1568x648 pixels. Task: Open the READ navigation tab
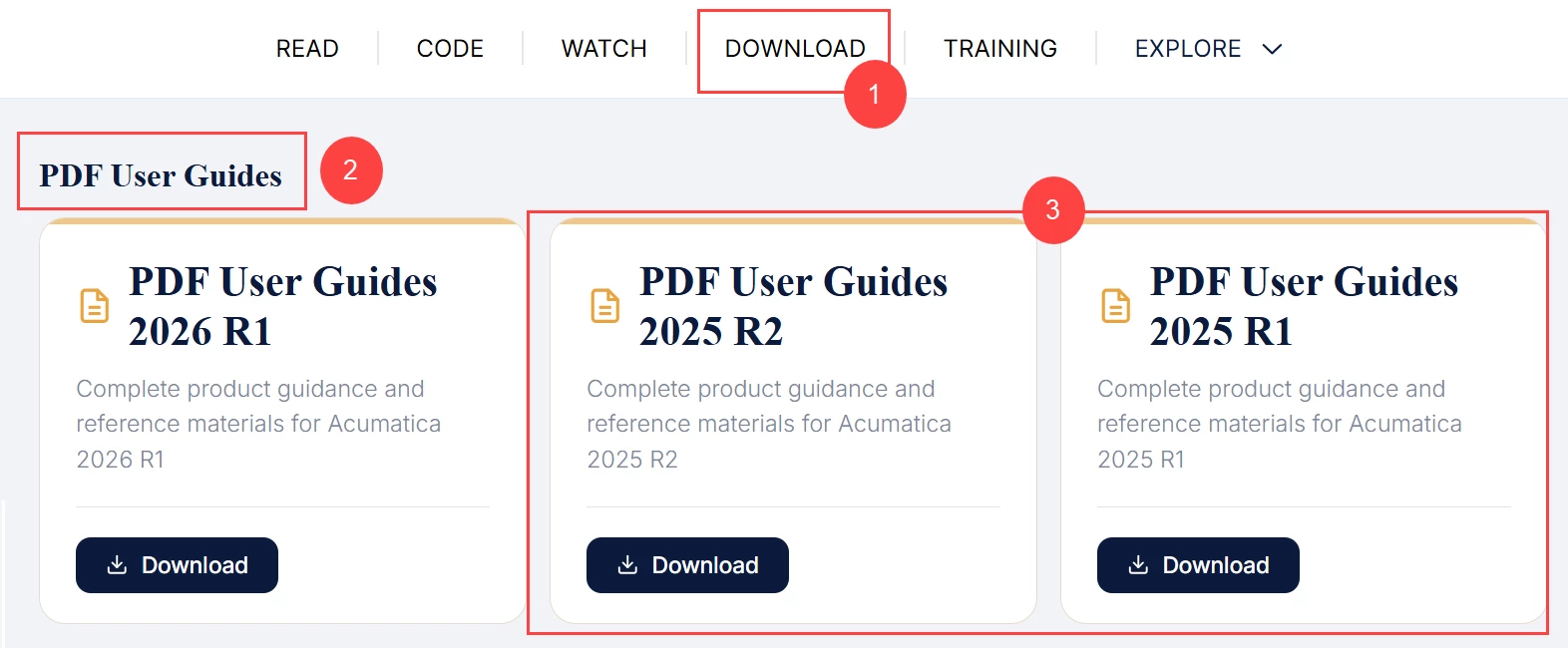click(x=307, y=48)
